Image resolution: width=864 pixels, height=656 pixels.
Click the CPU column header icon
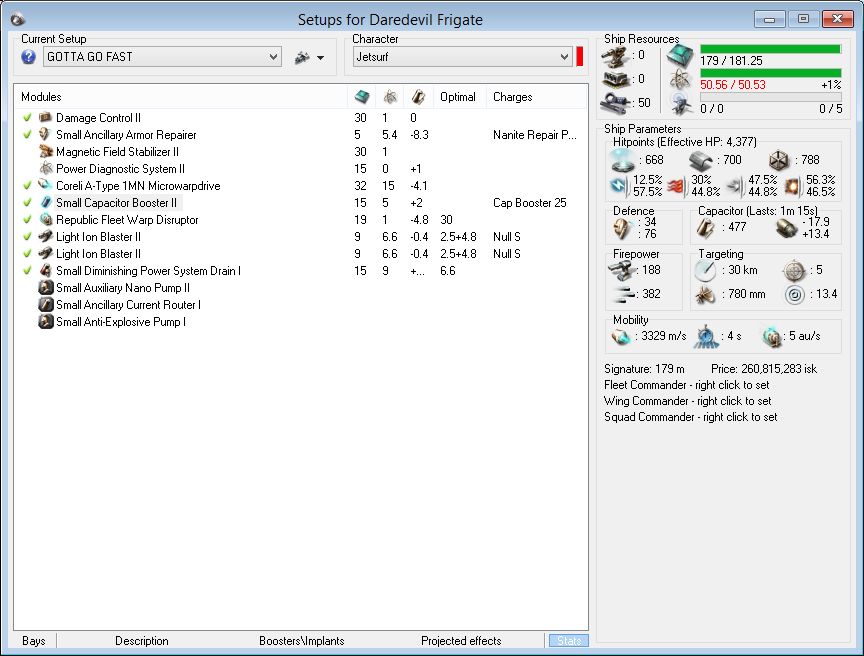coord(362,97)
